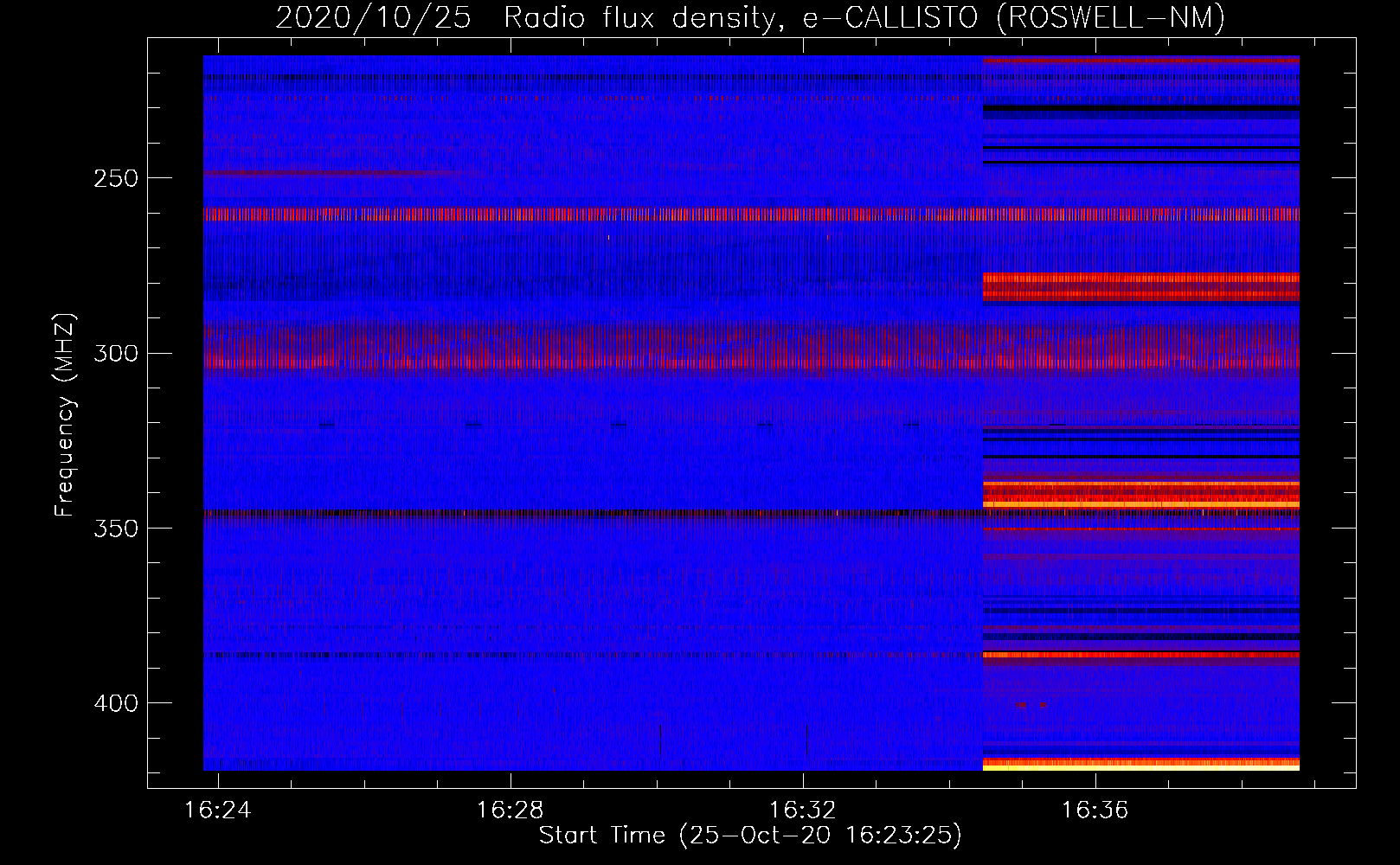Click the 400 frequency tick label
Screen dimensions: 1400x865
[x=116, y=703]
